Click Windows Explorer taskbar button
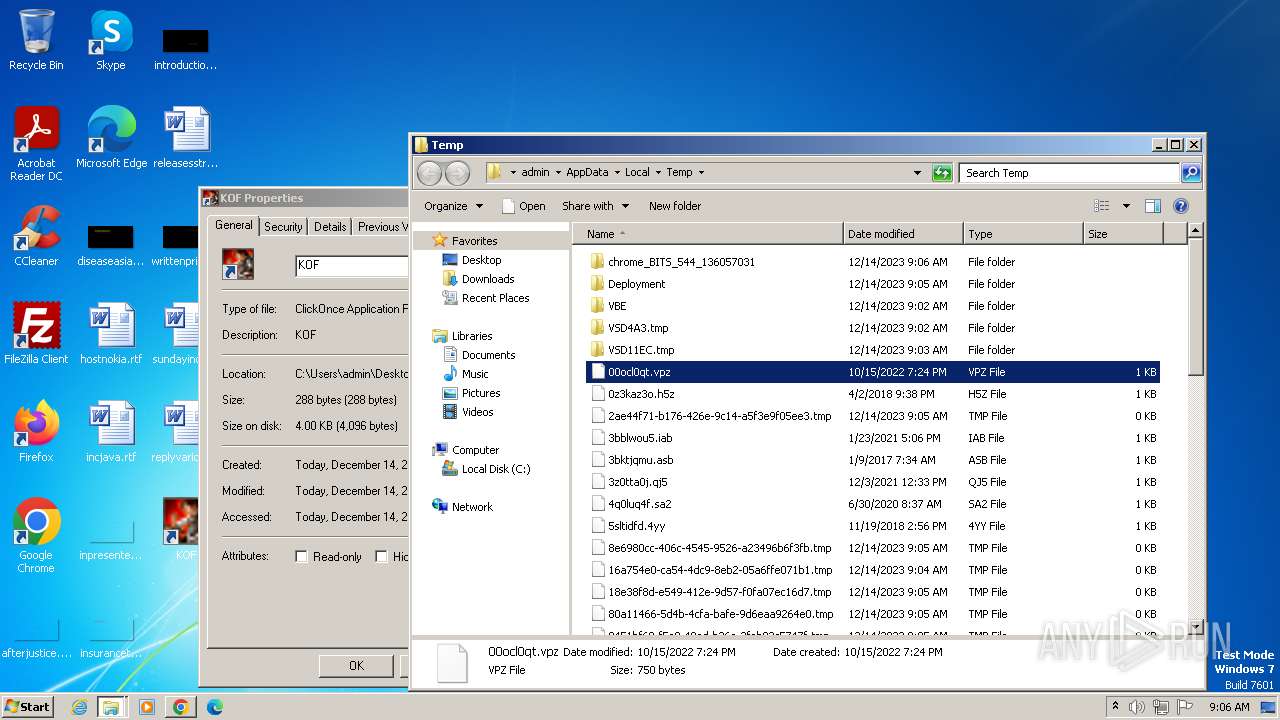 coord(111,707)
